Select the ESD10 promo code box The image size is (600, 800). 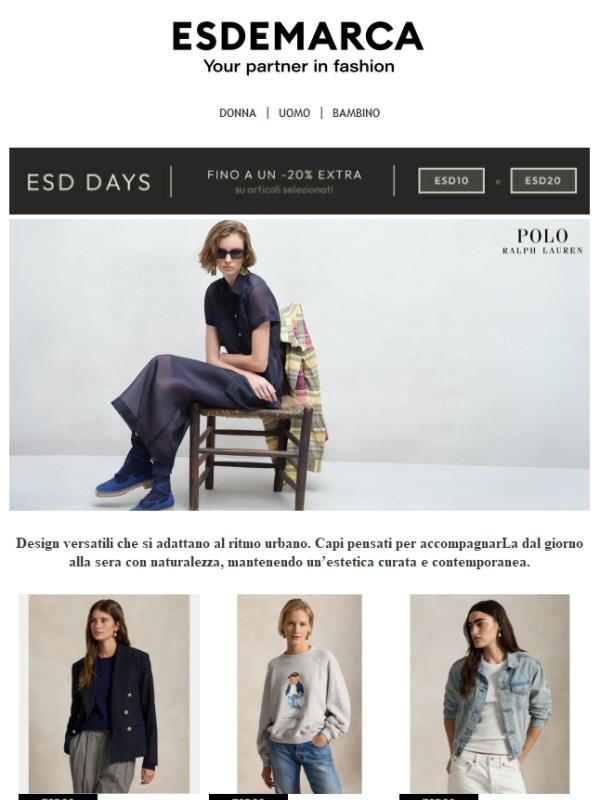(452, 181)
